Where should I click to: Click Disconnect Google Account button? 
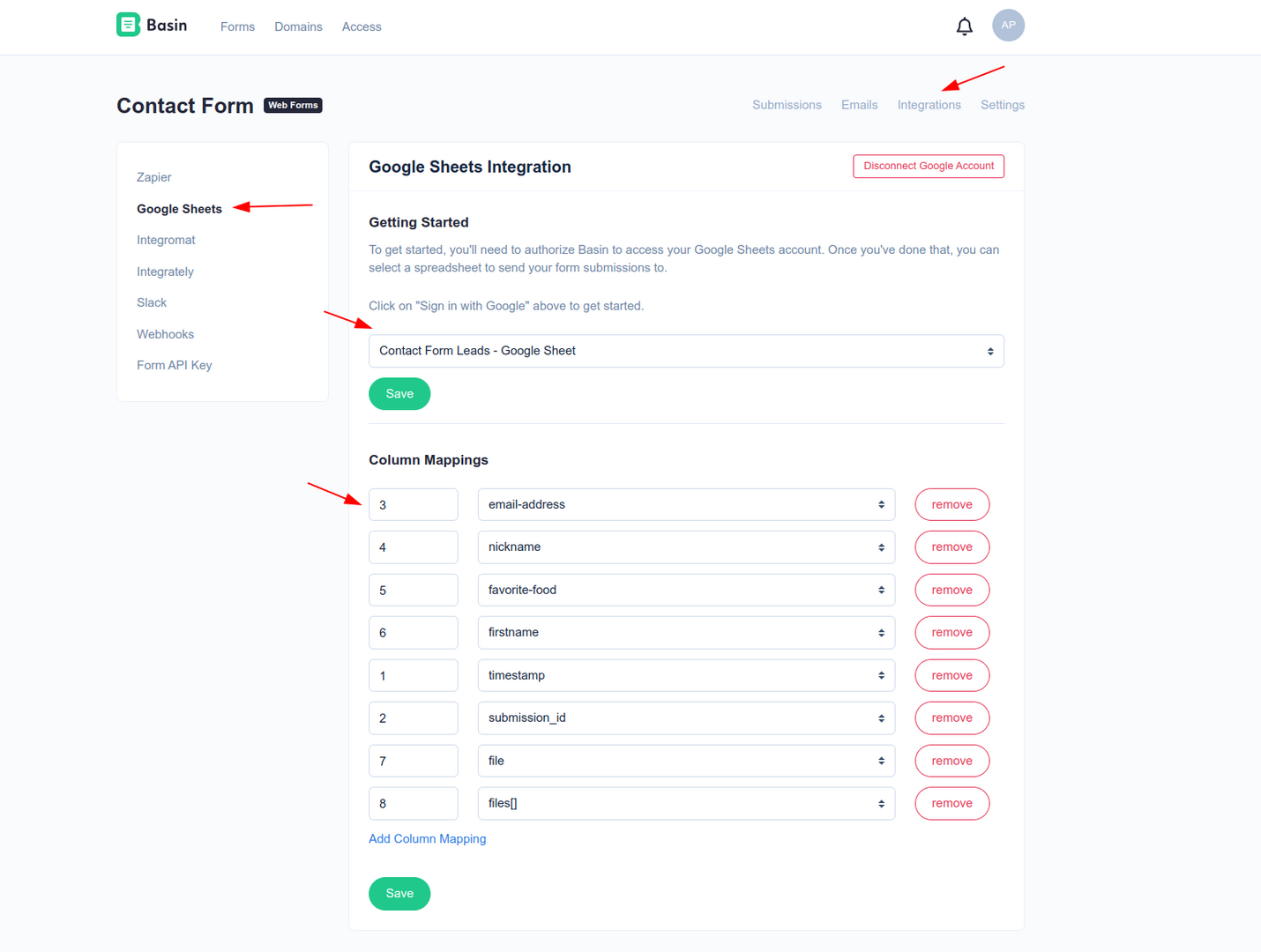pyautogui.click(x=929, y=166)
